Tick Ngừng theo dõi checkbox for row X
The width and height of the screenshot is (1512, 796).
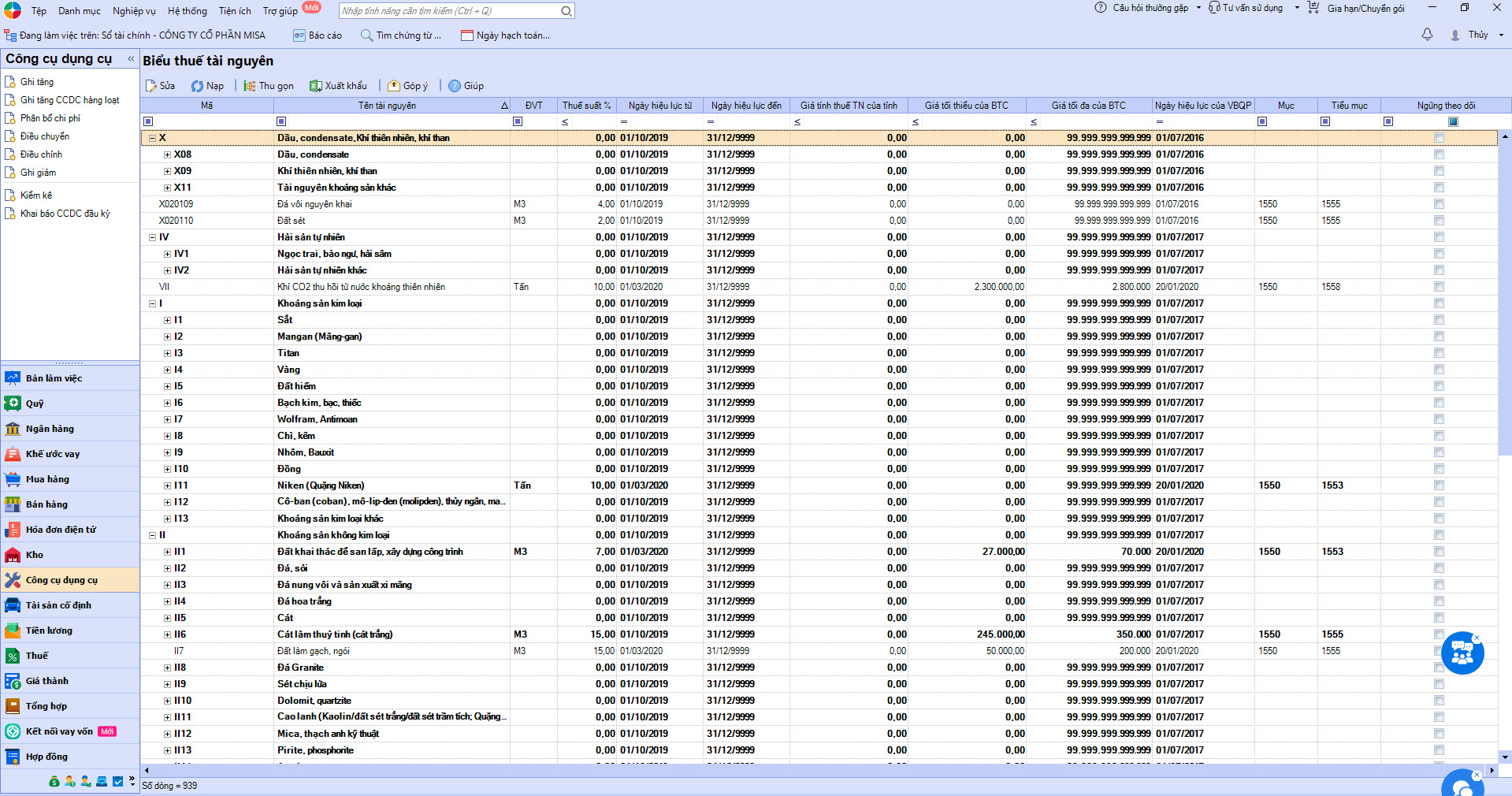[1439, 138]
